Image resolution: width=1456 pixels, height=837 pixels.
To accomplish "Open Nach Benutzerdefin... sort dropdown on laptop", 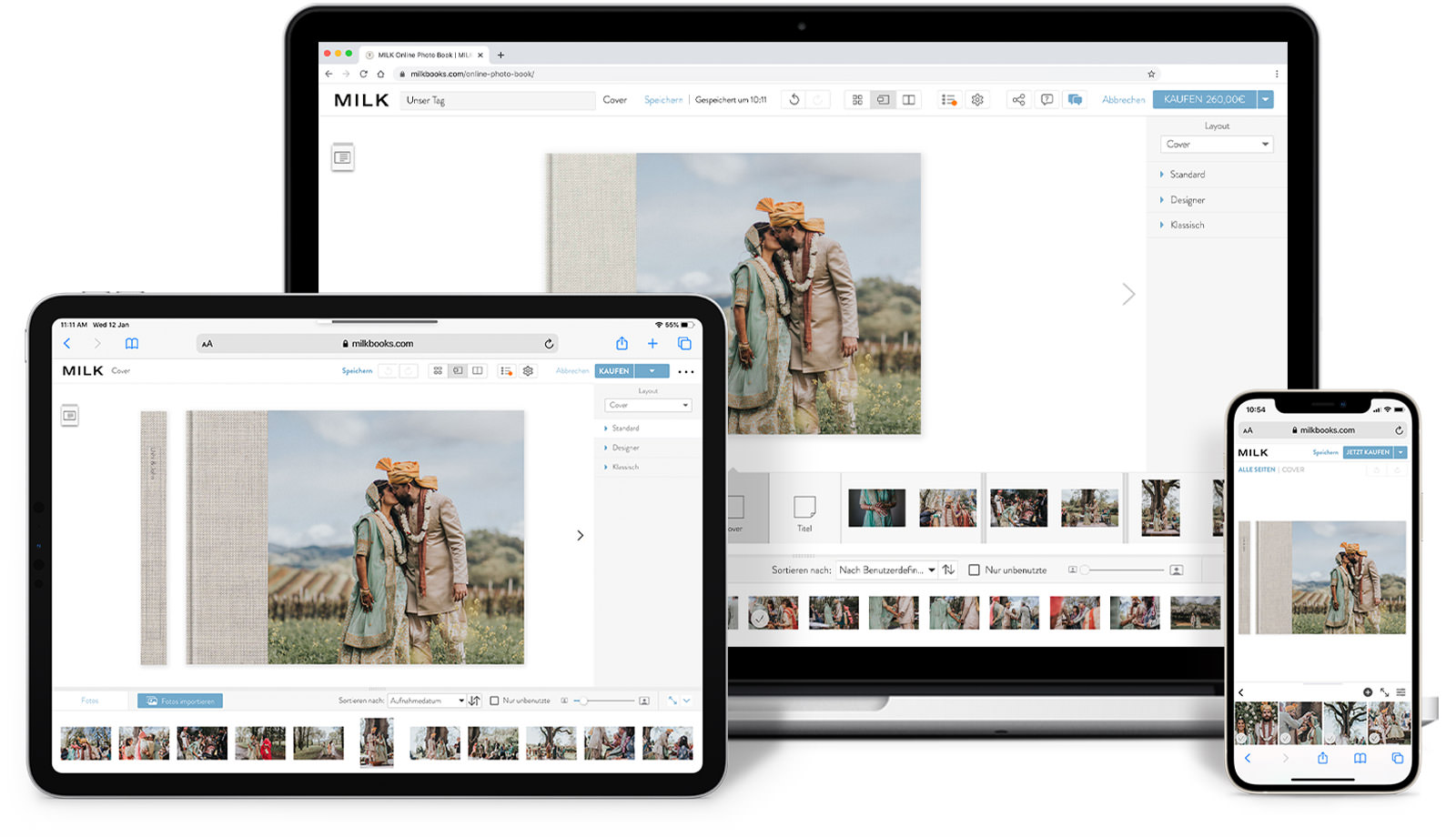I will click(886, 570).
